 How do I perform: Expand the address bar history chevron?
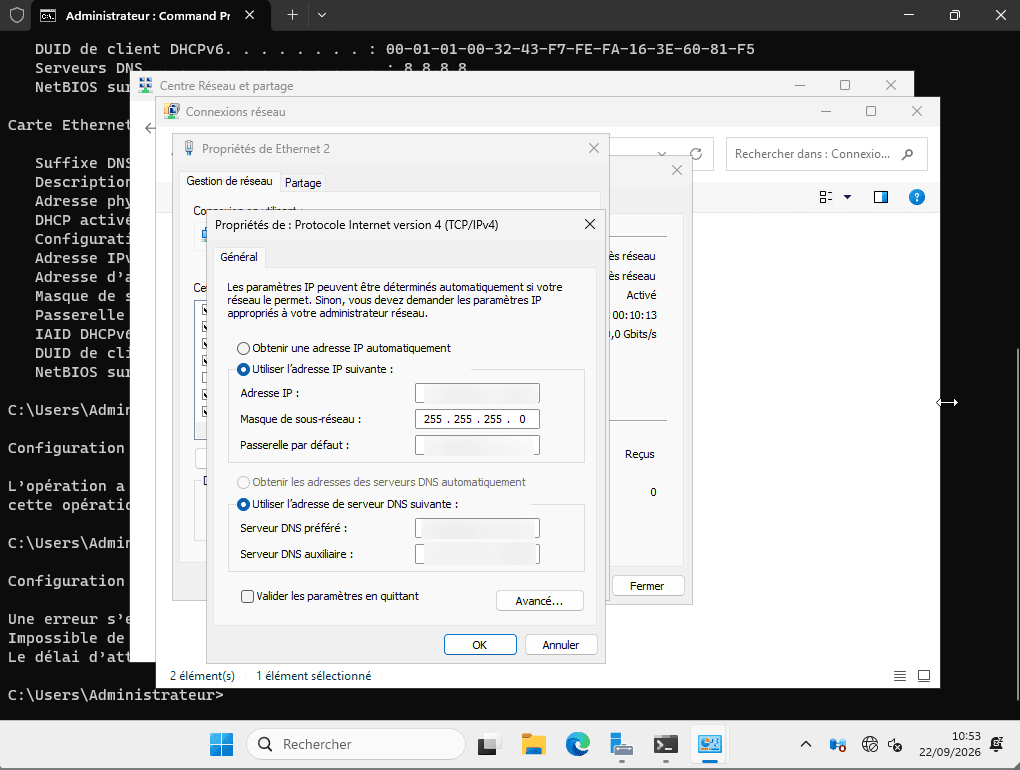(x=662, y=154)
